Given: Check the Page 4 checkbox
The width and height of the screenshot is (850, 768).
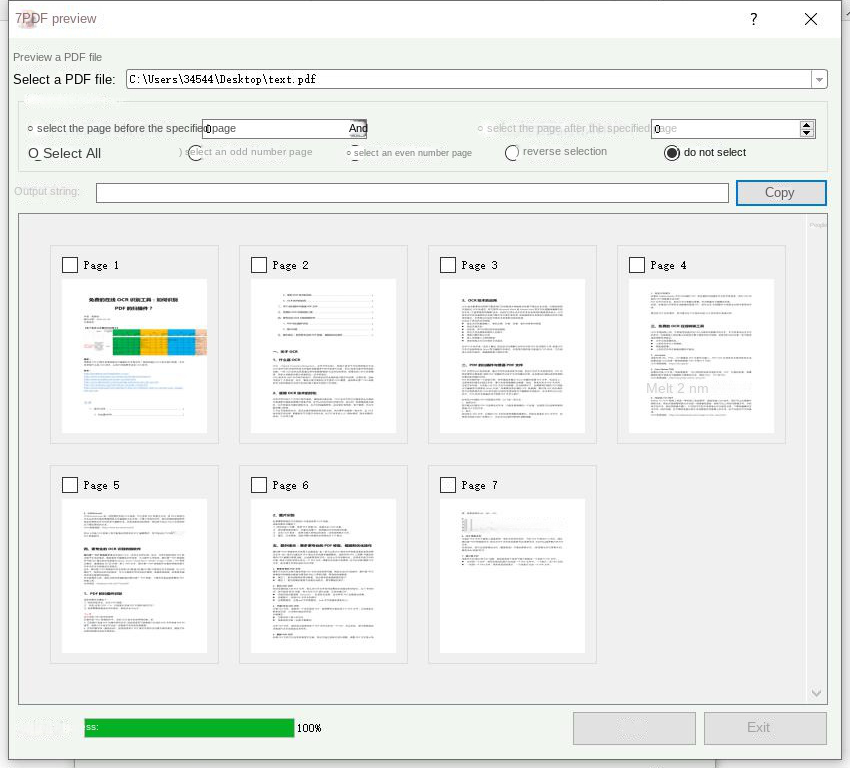Looking at the screenshot, I should coord(637,265).
